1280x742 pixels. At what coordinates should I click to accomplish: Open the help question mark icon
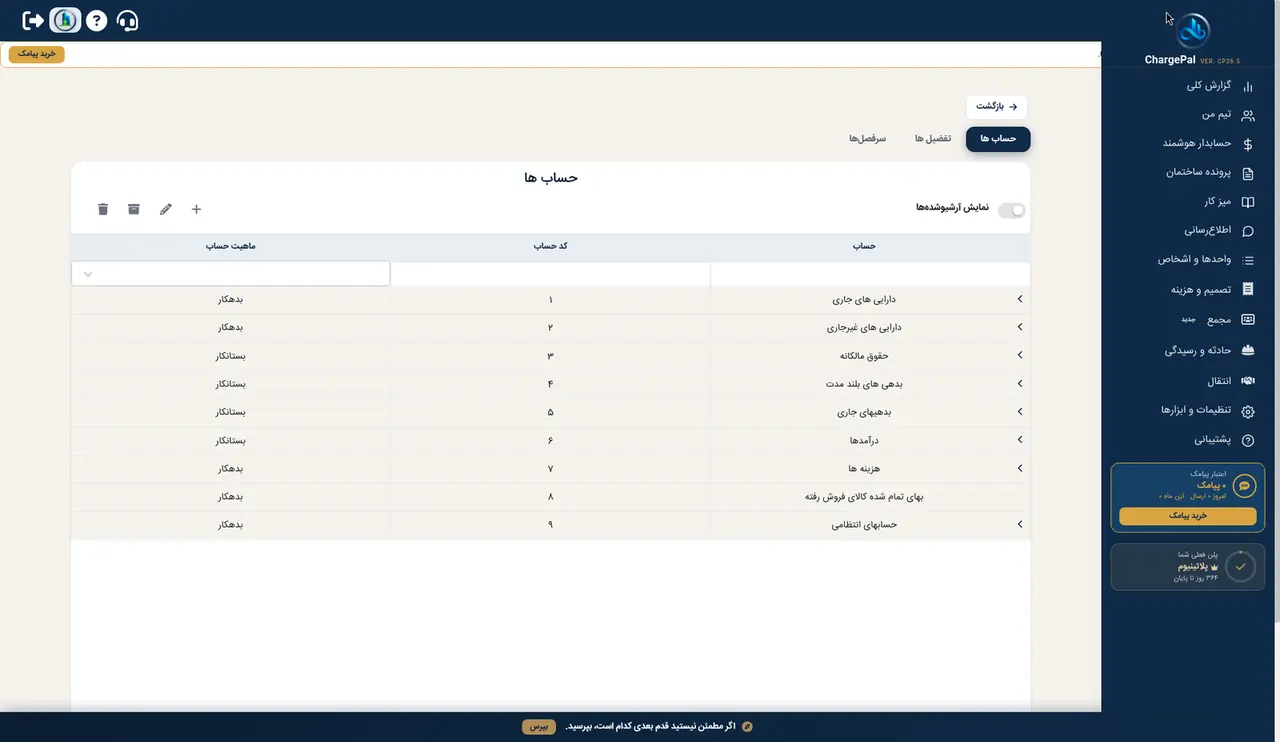pos(96,20)
